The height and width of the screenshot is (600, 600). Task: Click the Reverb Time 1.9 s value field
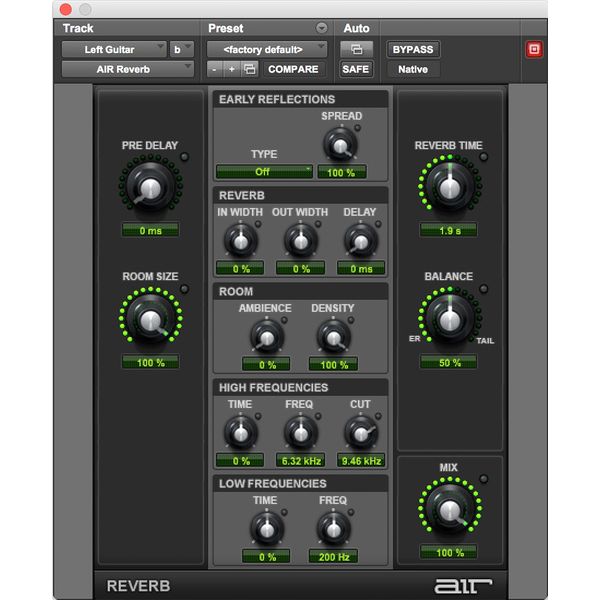tap(449, 230)
